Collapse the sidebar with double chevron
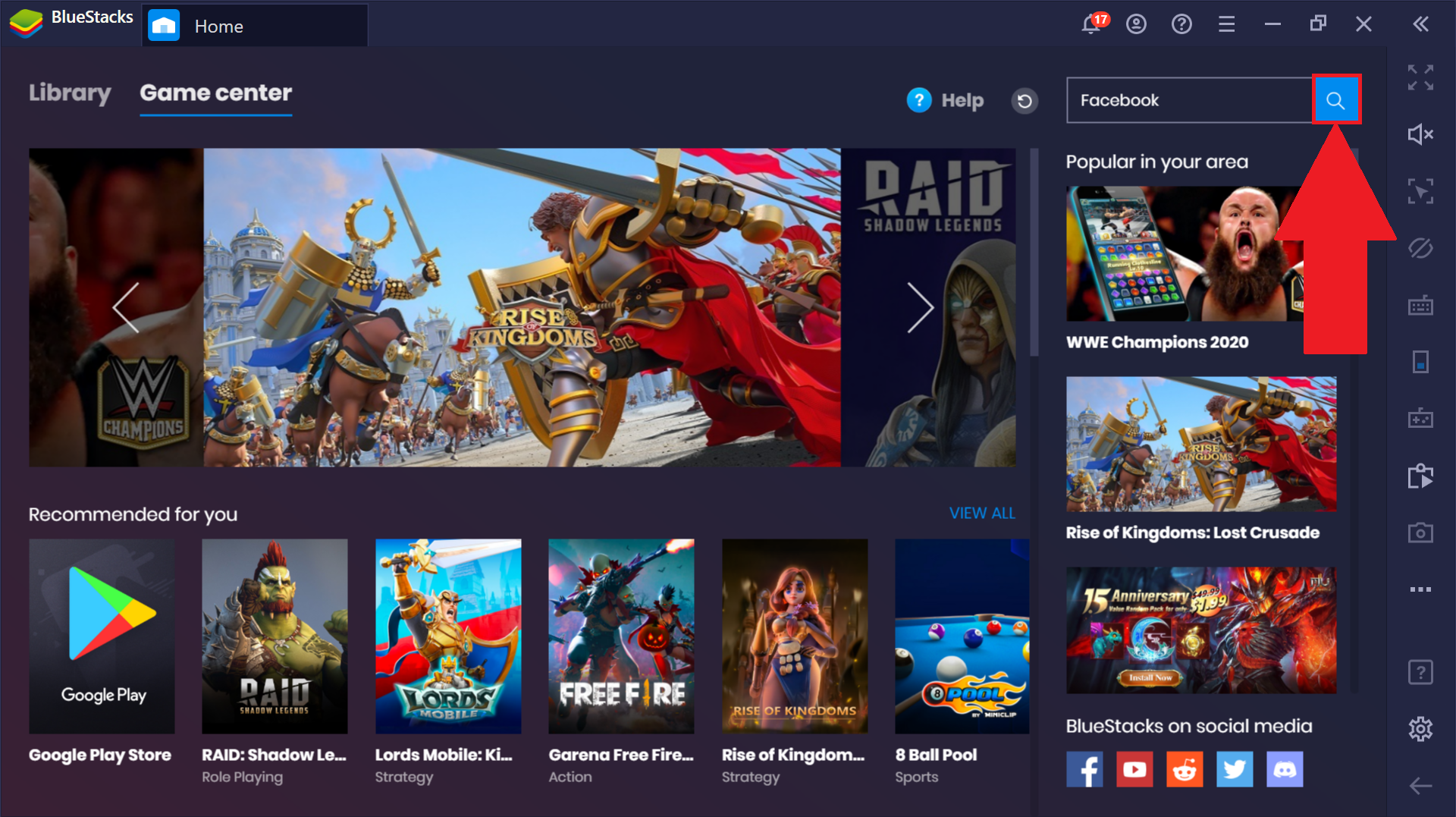 [1420, 24]
